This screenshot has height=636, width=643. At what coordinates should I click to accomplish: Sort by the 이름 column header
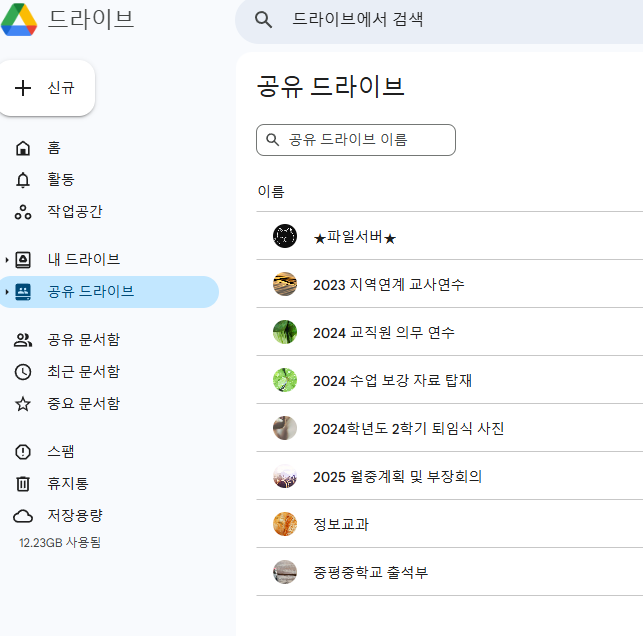[x=271, y=191]
